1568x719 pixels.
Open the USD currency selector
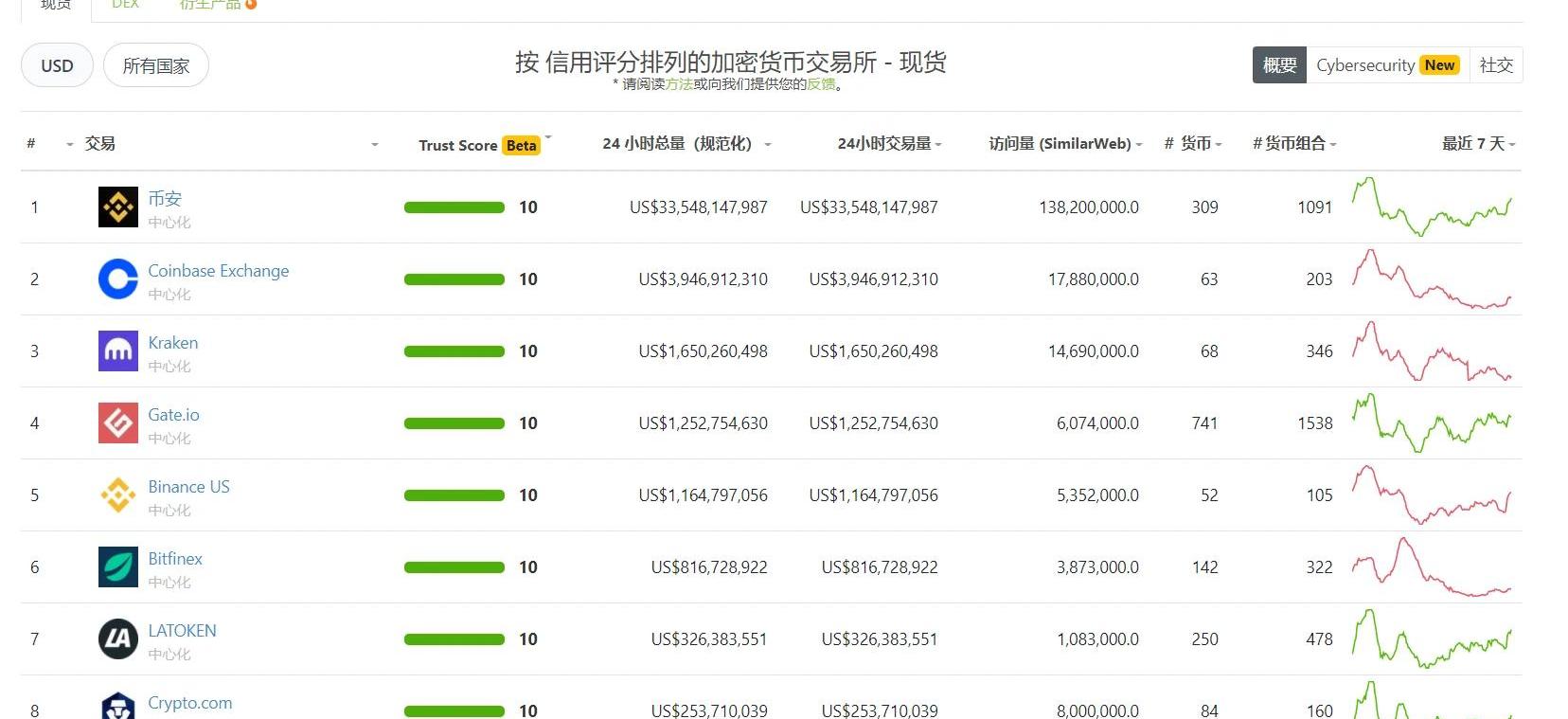click(57, 65)
